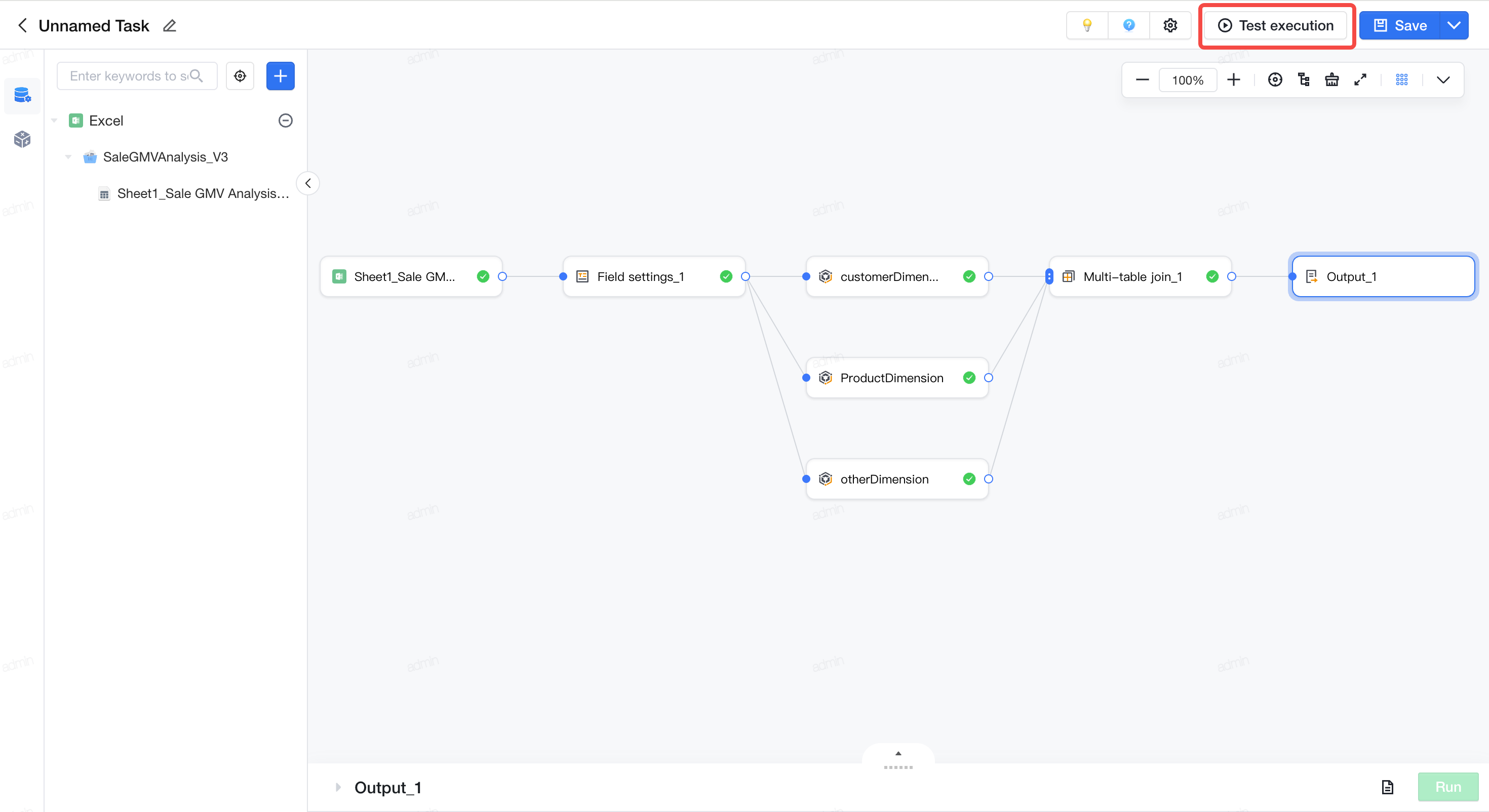Remove Excel source with minus circle
This screenshot has height=812, width=1489.
[x=286, y=120]
